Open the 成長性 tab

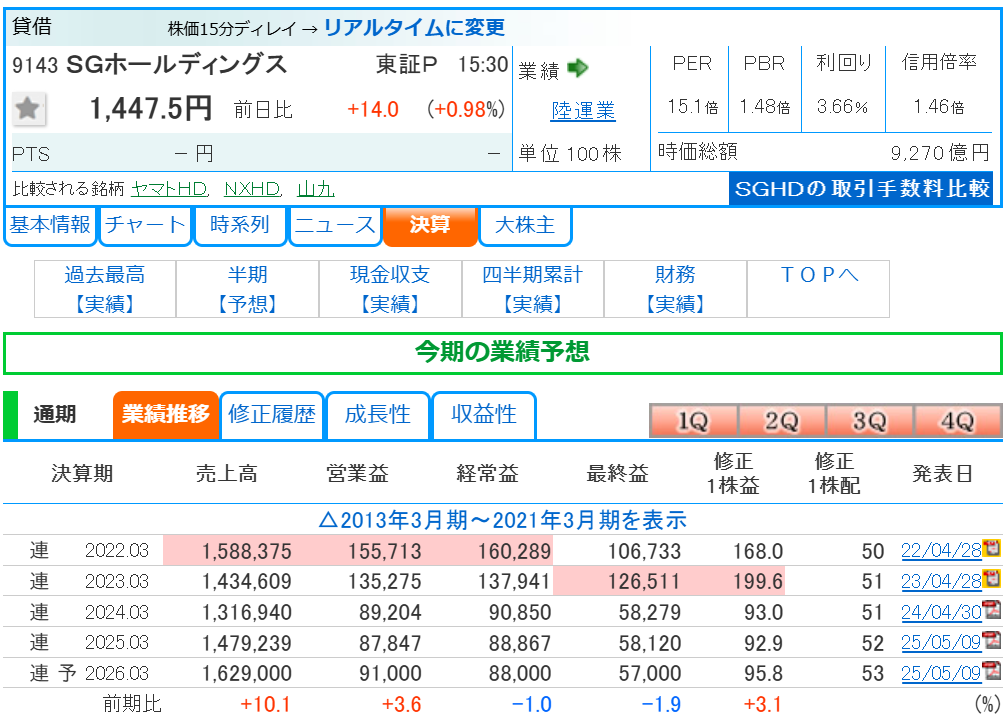[377, 415]
